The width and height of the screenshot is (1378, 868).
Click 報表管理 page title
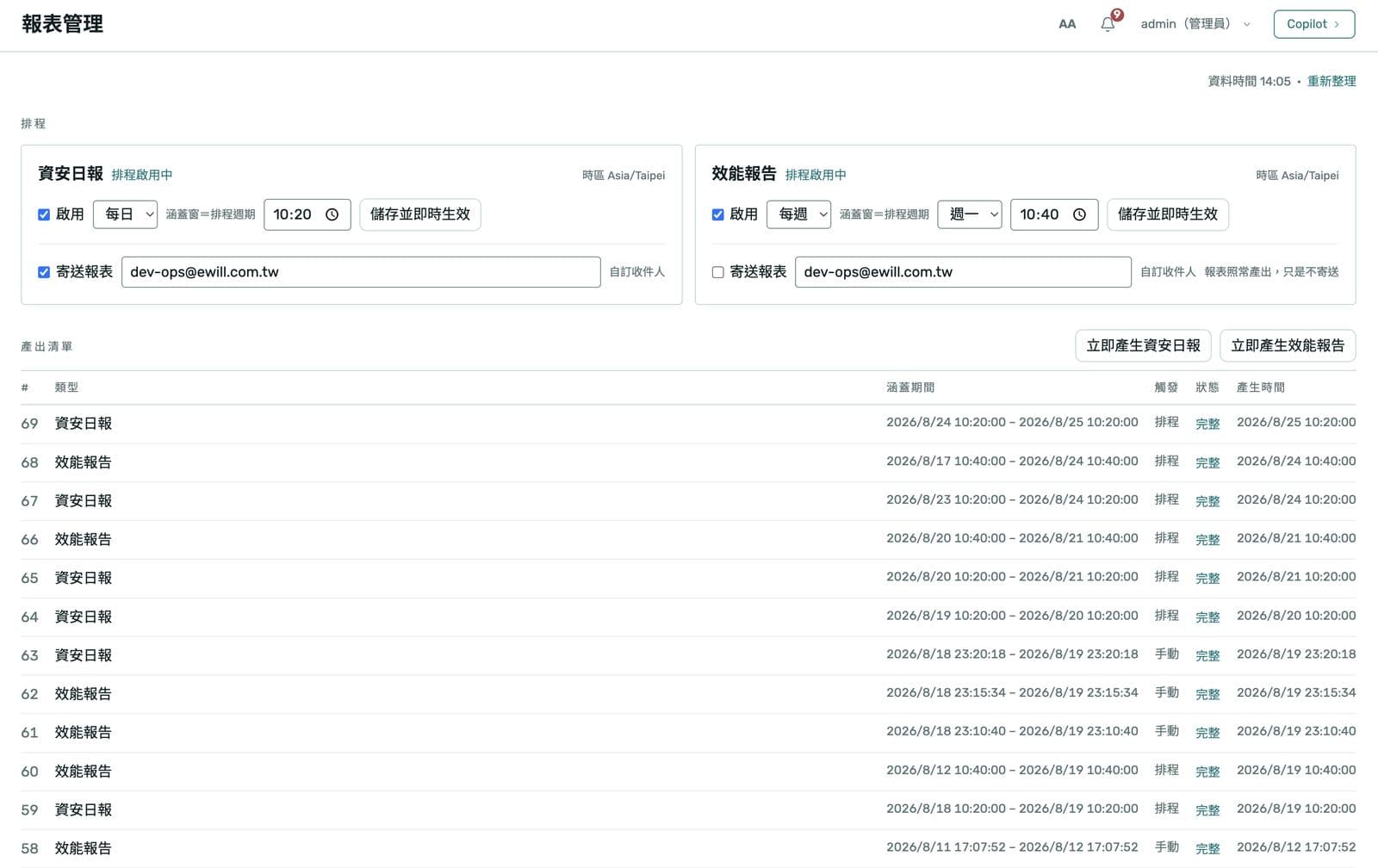(x=62, y=24)
